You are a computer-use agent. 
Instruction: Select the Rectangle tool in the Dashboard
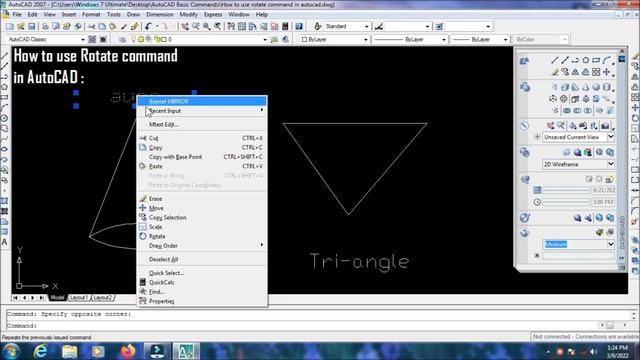[596, 60]
